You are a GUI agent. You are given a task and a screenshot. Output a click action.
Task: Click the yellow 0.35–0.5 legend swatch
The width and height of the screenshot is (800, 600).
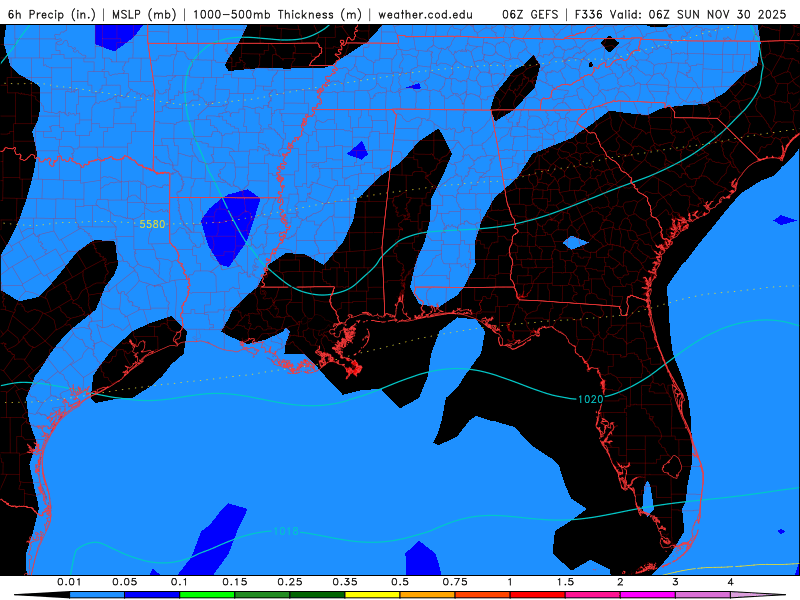click(x=372, y=595)
